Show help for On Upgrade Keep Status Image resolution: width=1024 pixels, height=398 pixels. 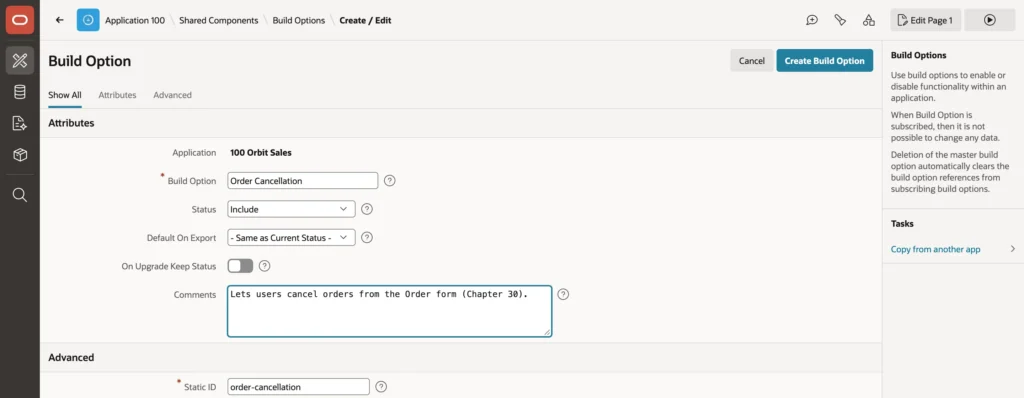[264, 266]
